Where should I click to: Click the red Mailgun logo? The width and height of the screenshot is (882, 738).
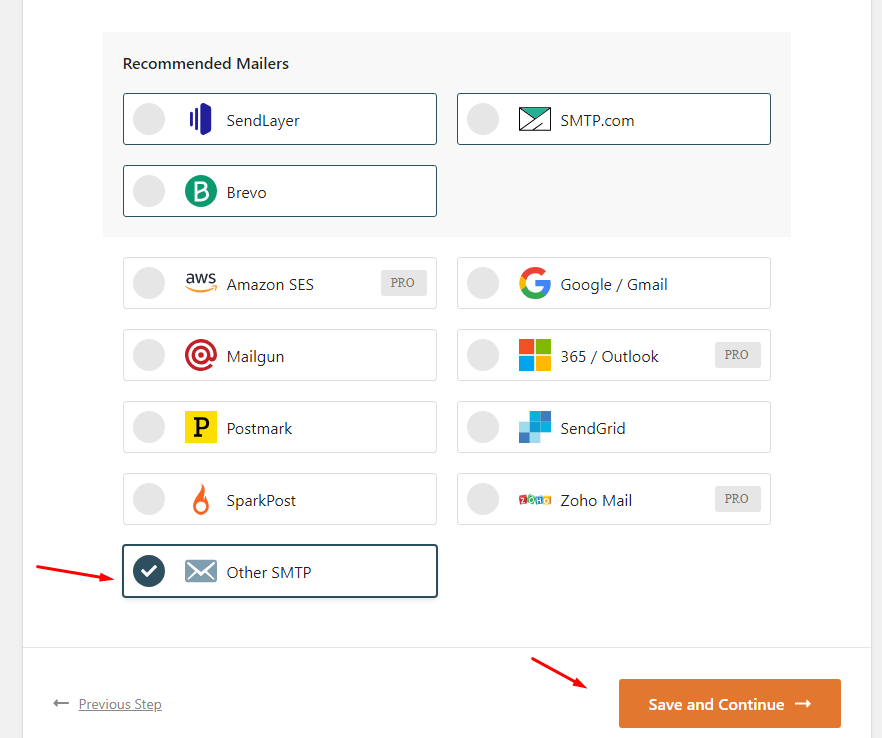click(201, 355)
